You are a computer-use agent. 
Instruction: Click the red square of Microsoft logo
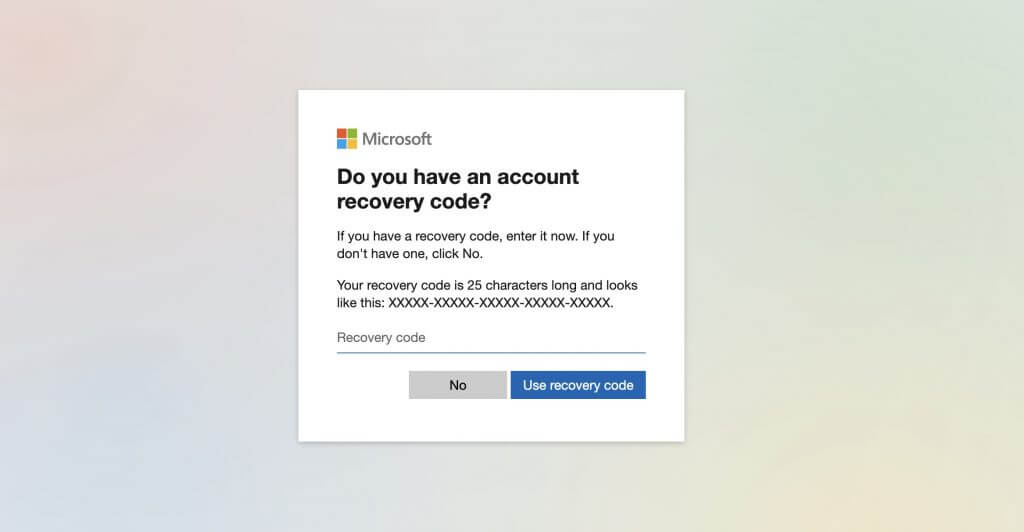point(342,133)
